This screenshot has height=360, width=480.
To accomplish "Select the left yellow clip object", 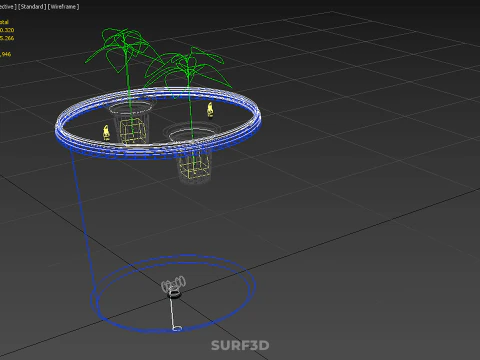I will [106, 133].
